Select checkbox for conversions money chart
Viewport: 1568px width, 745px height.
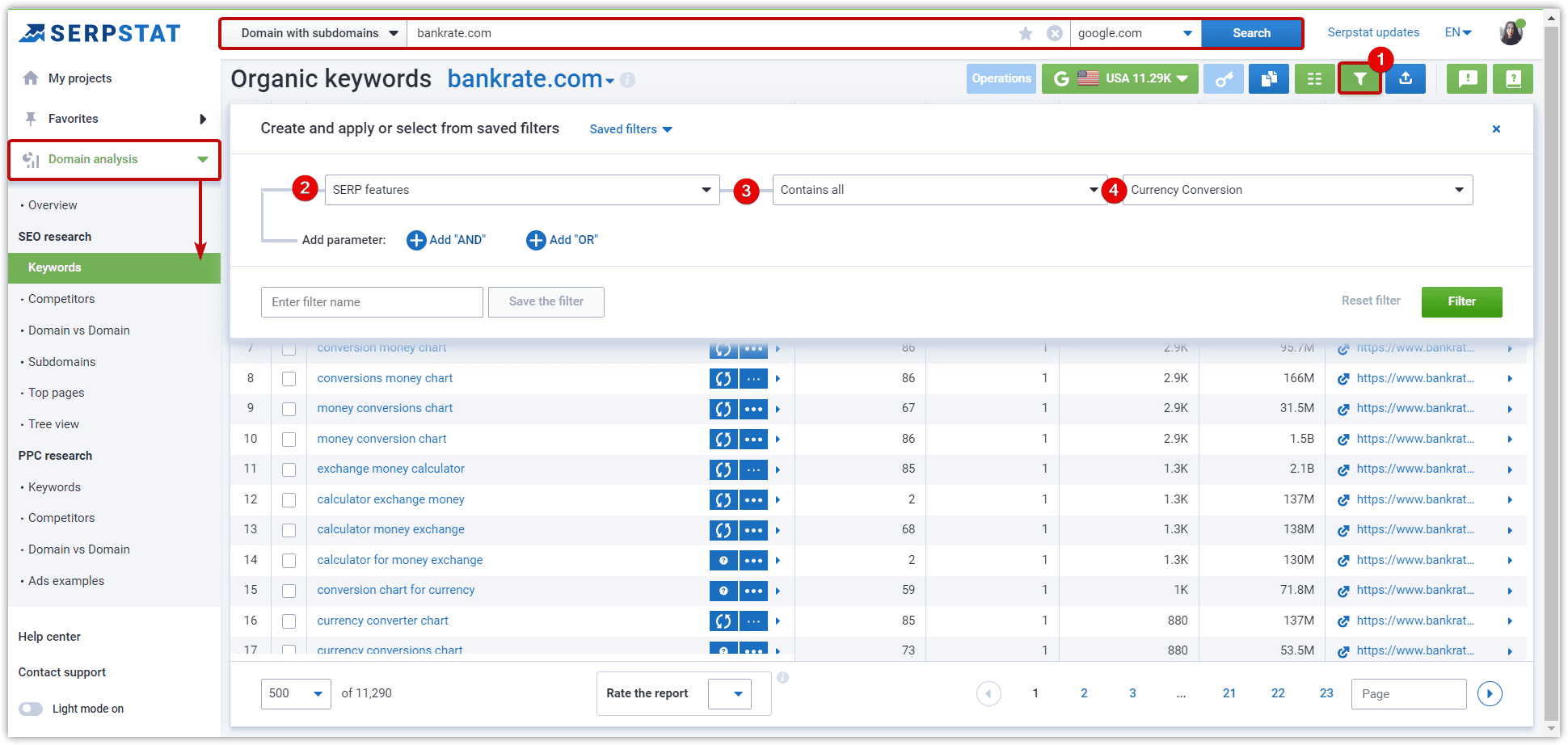click(289, 378)
